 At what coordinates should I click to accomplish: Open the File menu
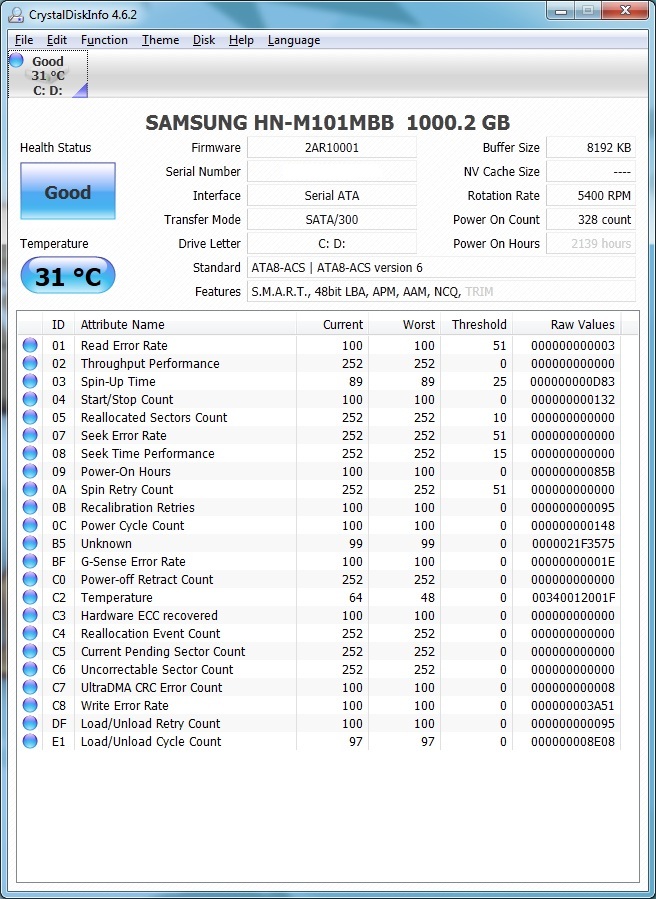tap(24, 40)
